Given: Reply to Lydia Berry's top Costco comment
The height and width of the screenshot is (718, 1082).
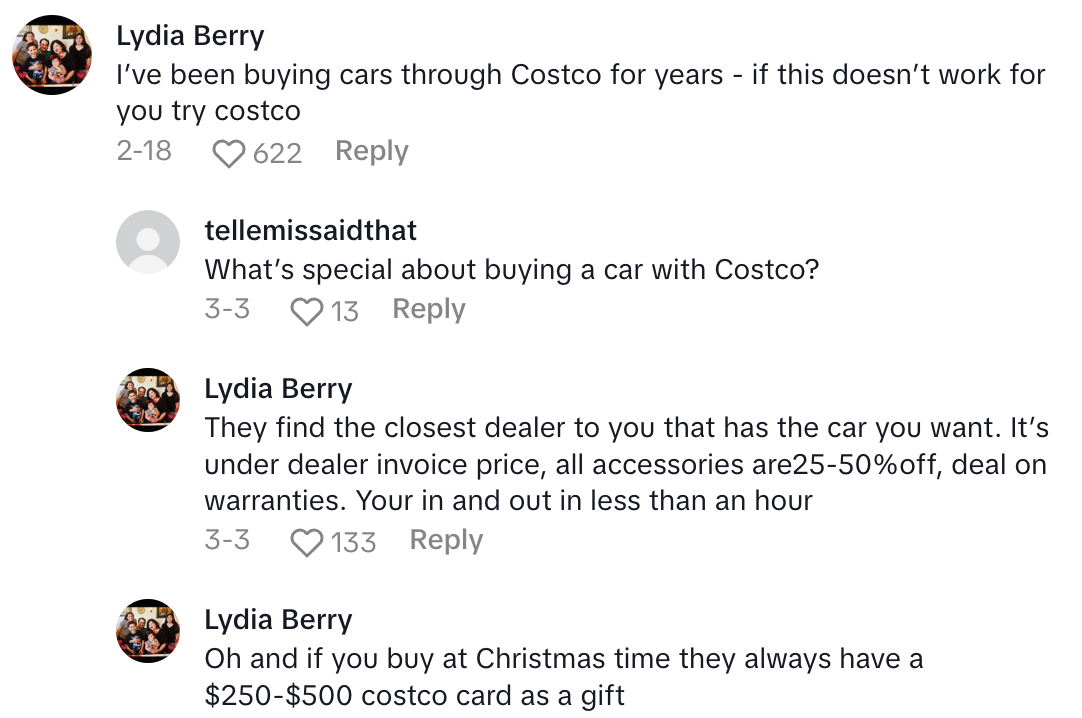Looking at the screenshot, I should pos(371,152).
